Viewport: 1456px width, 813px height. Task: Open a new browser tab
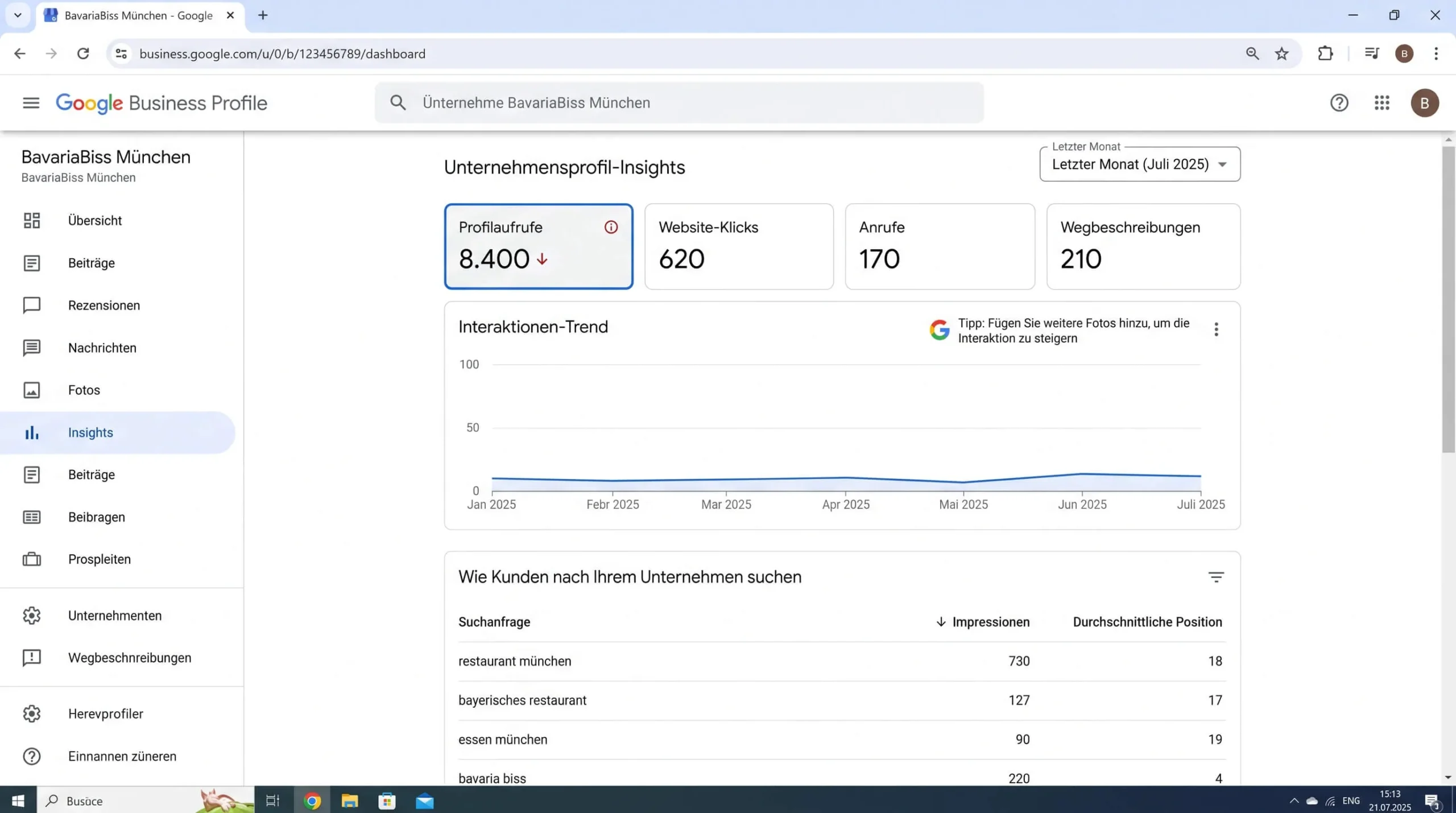[263, 15]
